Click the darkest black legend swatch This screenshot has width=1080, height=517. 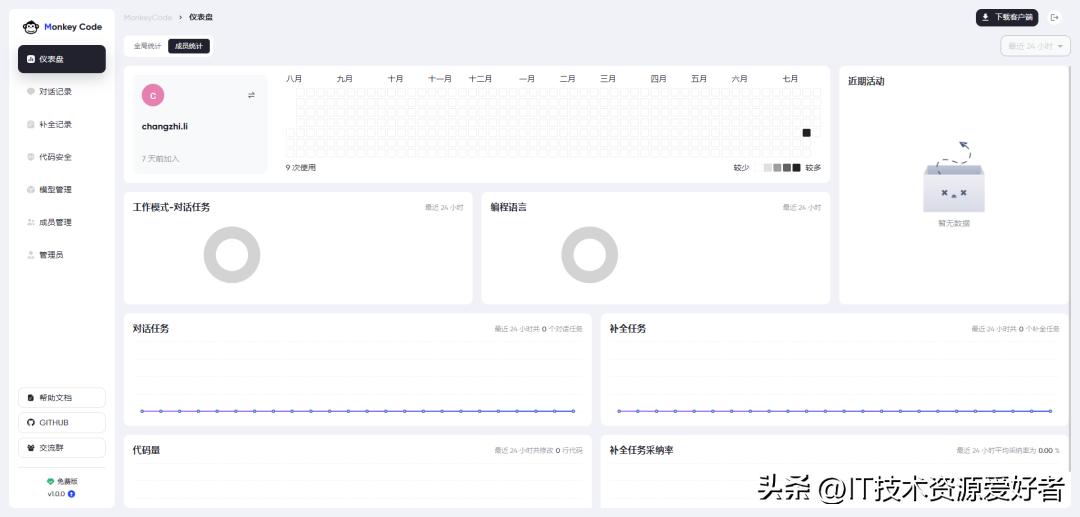[x=796, y=167]
